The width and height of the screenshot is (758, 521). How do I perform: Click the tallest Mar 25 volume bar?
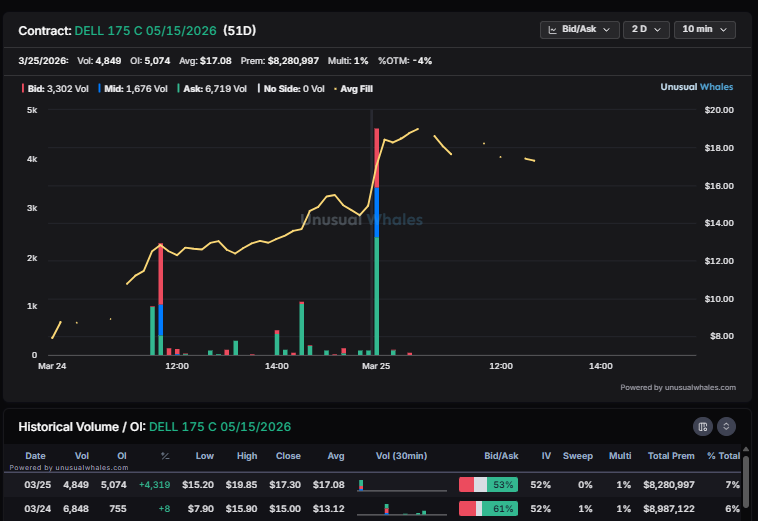click(377, 242)
